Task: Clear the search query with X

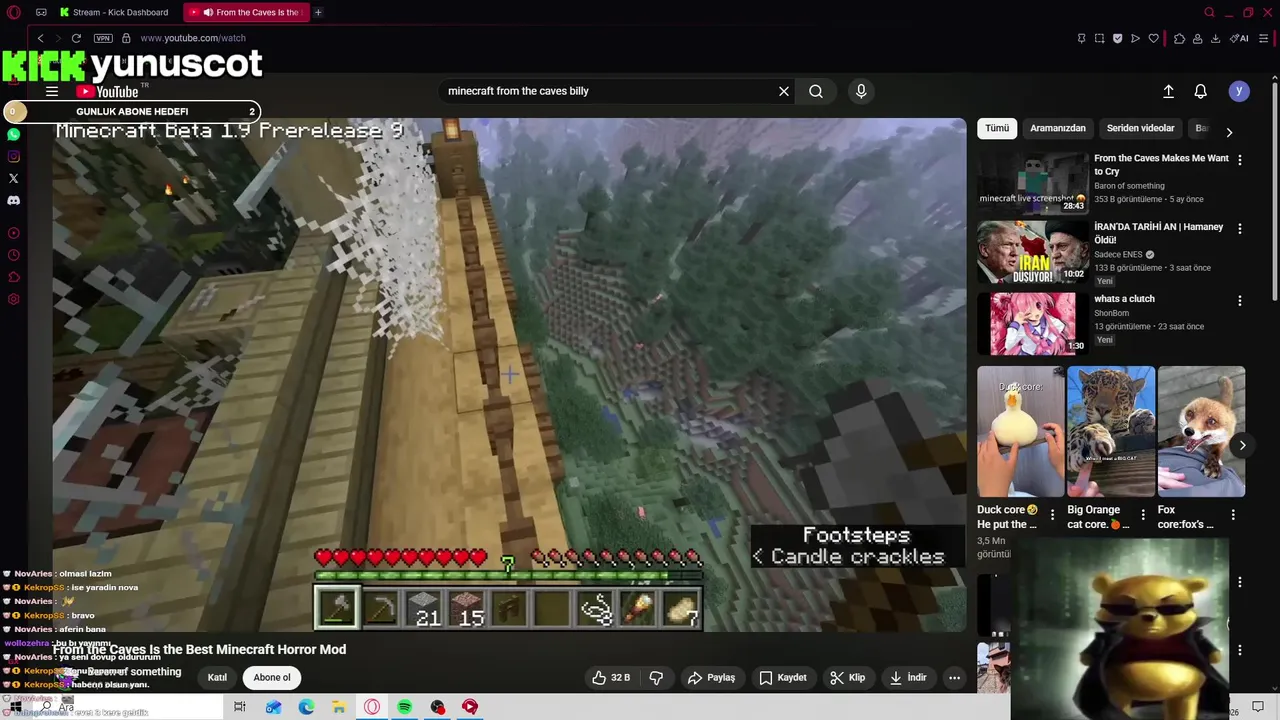Action: [784, 91]
